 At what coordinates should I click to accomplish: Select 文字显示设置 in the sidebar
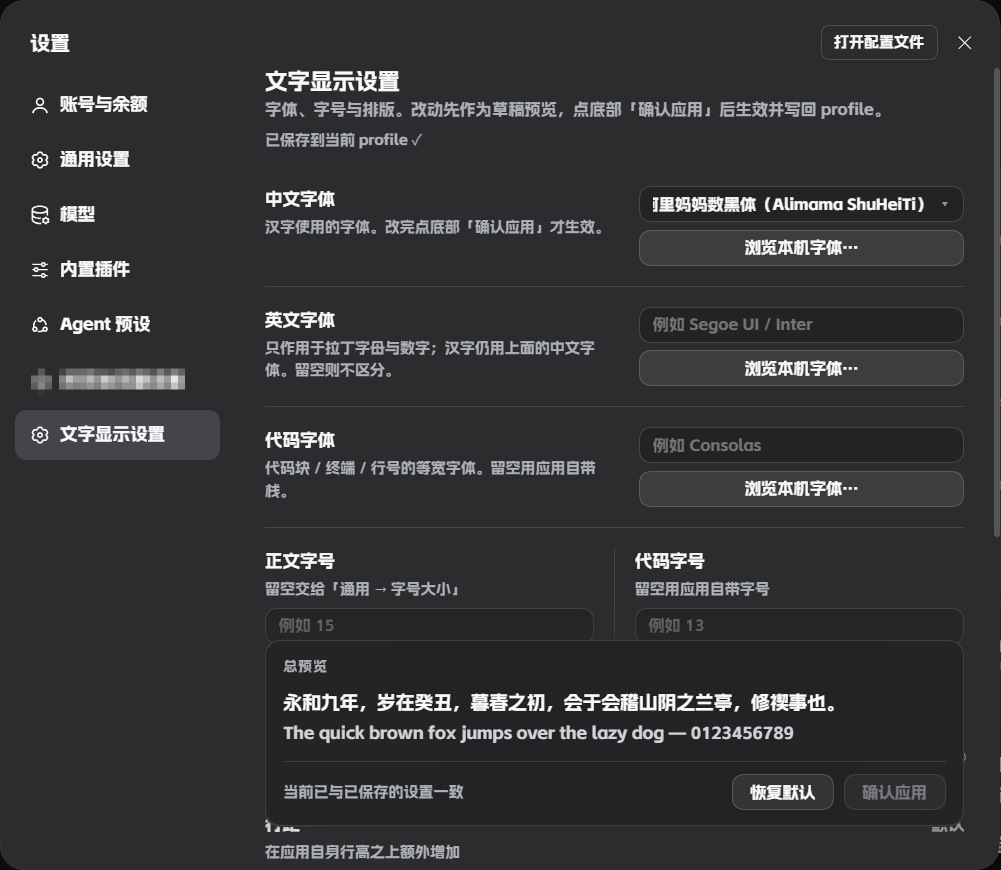(117, 435)
